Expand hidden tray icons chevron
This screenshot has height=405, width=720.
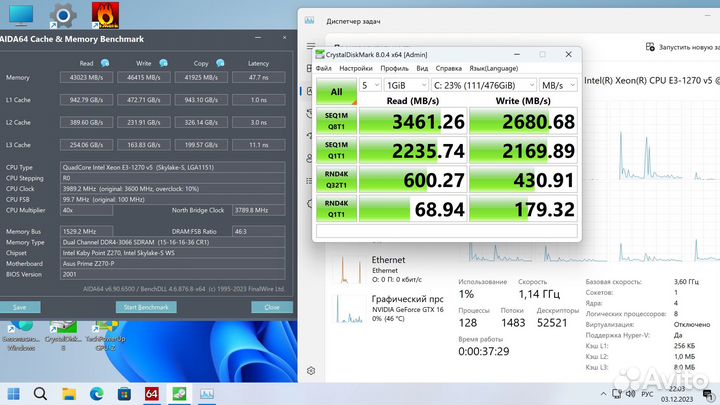pos(603,394)
